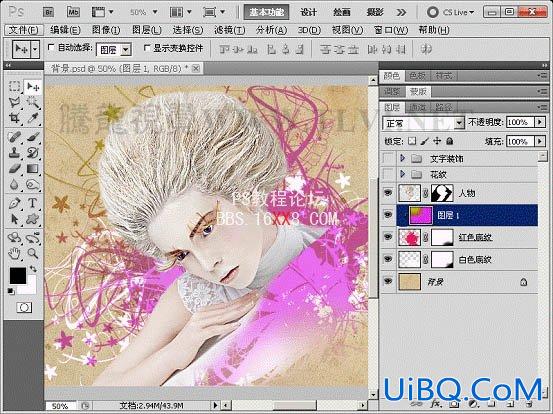Expand the 文字装饰 layer group
553x414 pixels.
402,158
